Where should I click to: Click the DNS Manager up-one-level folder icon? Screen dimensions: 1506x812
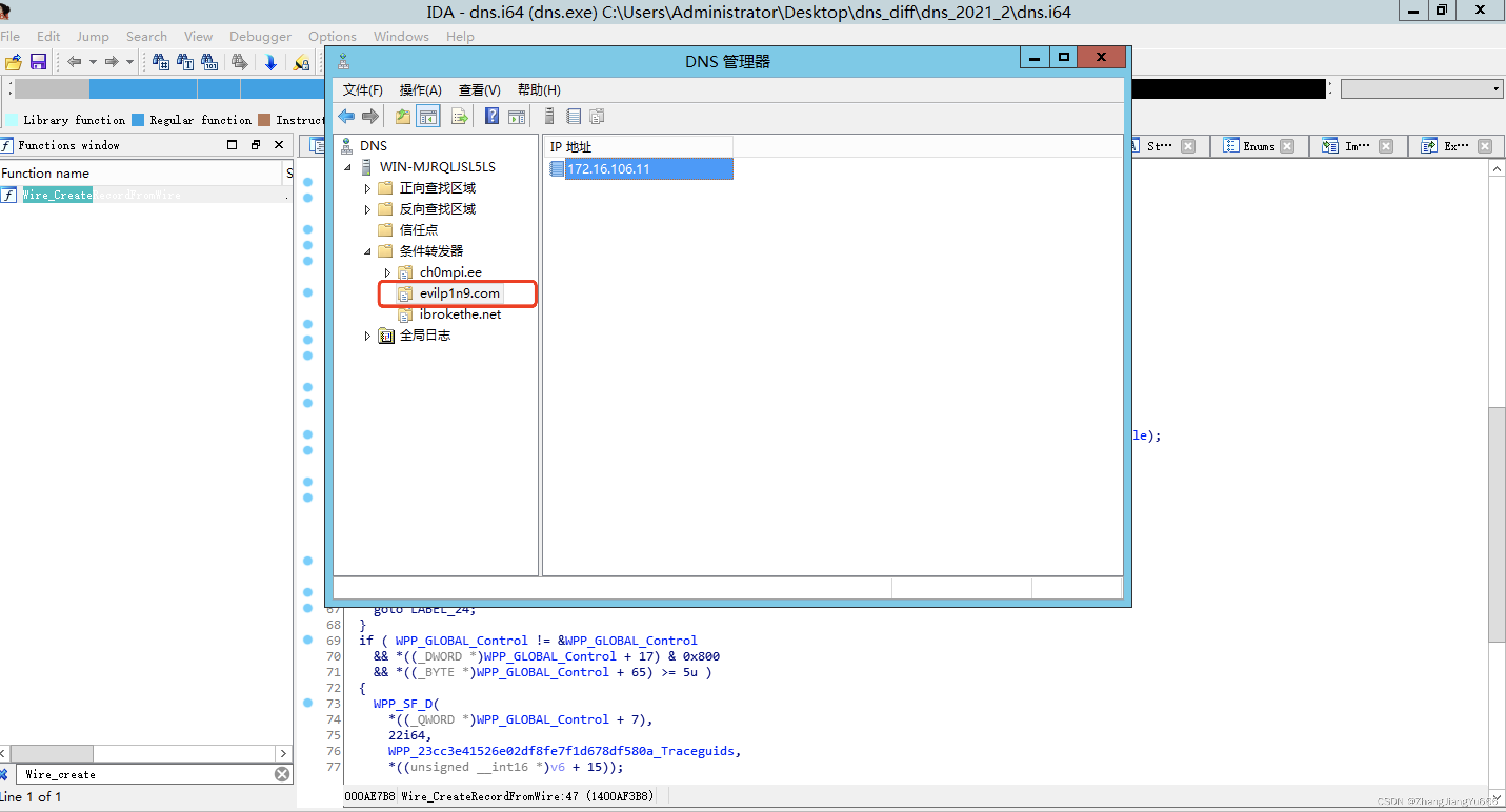403,116
